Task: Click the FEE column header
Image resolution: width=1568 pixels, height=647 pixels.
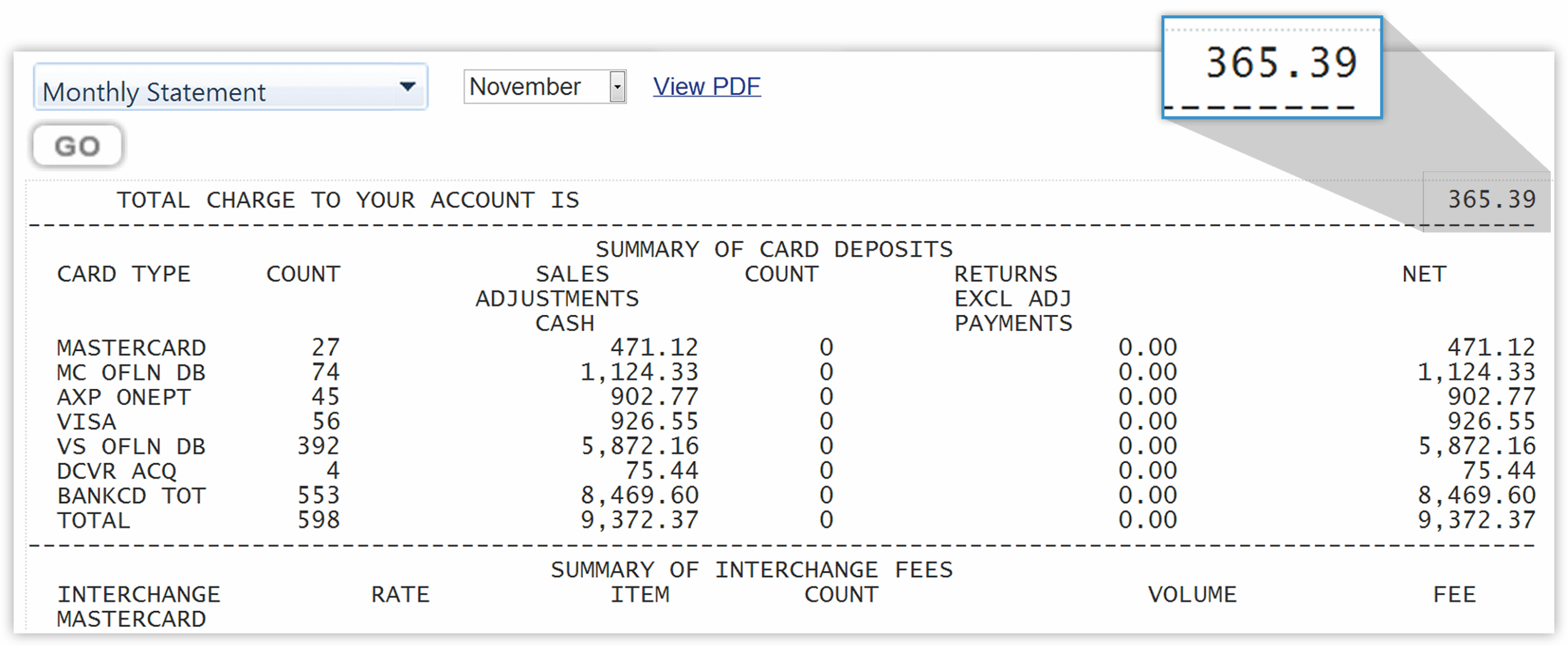Action: coord(1454,594)
